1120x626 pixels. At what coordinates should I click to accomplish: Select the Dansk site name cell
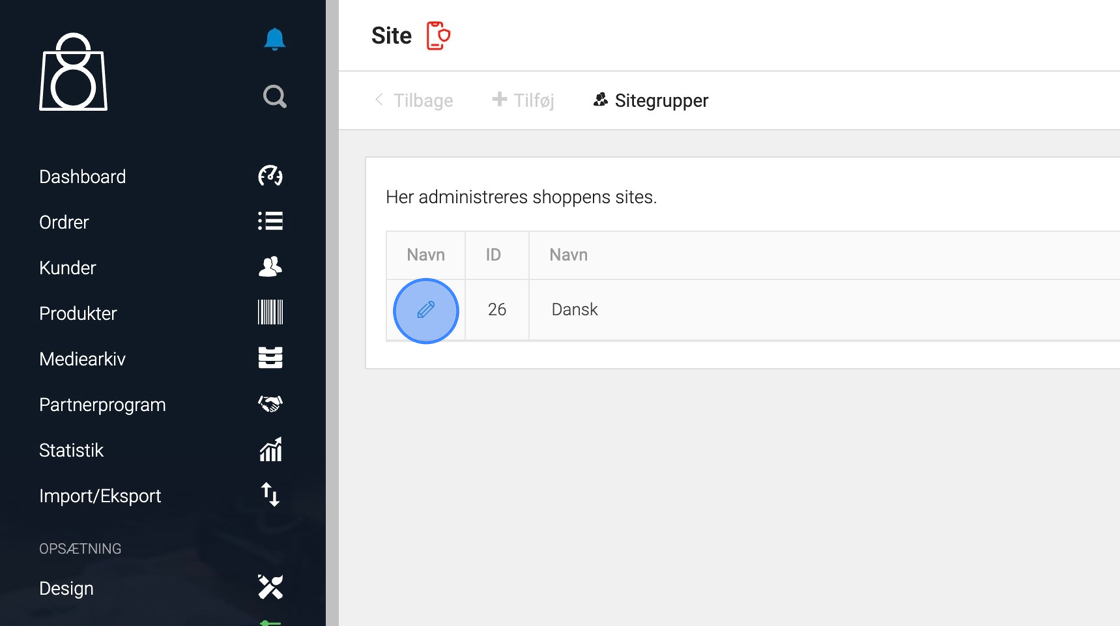pos(575,310)
